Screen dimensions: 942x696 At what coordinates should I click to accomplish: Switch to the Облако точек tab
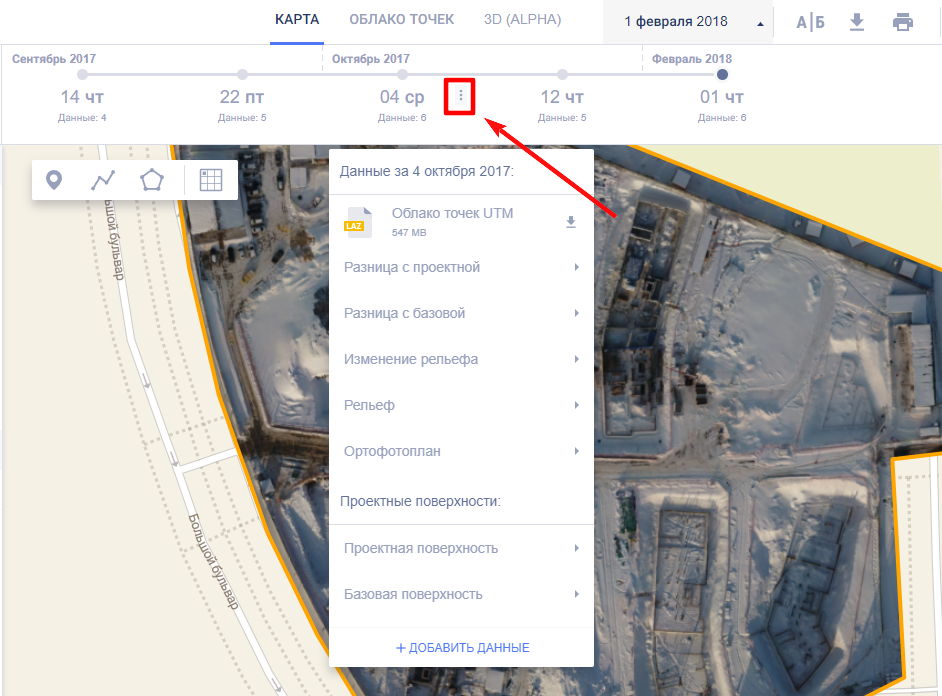pyautogui.click(x=401, y=20)
